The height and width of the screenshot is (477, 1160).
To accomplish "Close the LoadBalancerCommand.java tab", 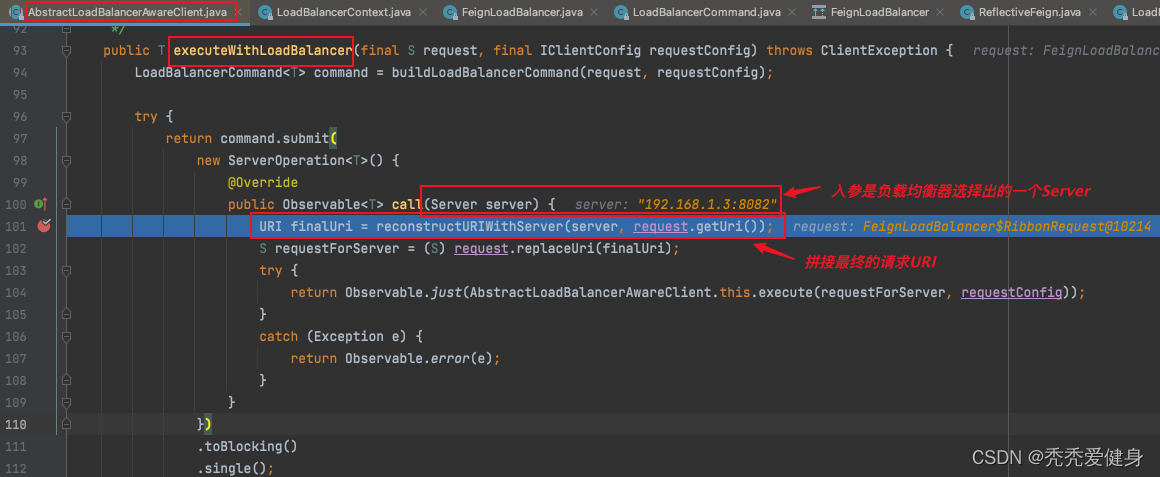I will [792, 12].
